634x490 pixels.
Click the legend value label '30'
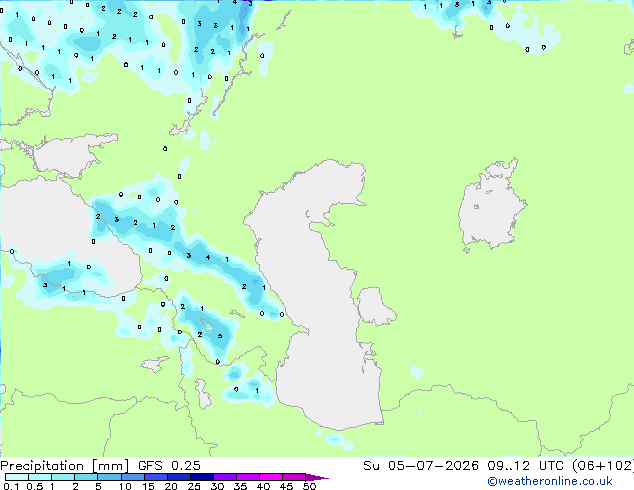(x=218, y=486)
